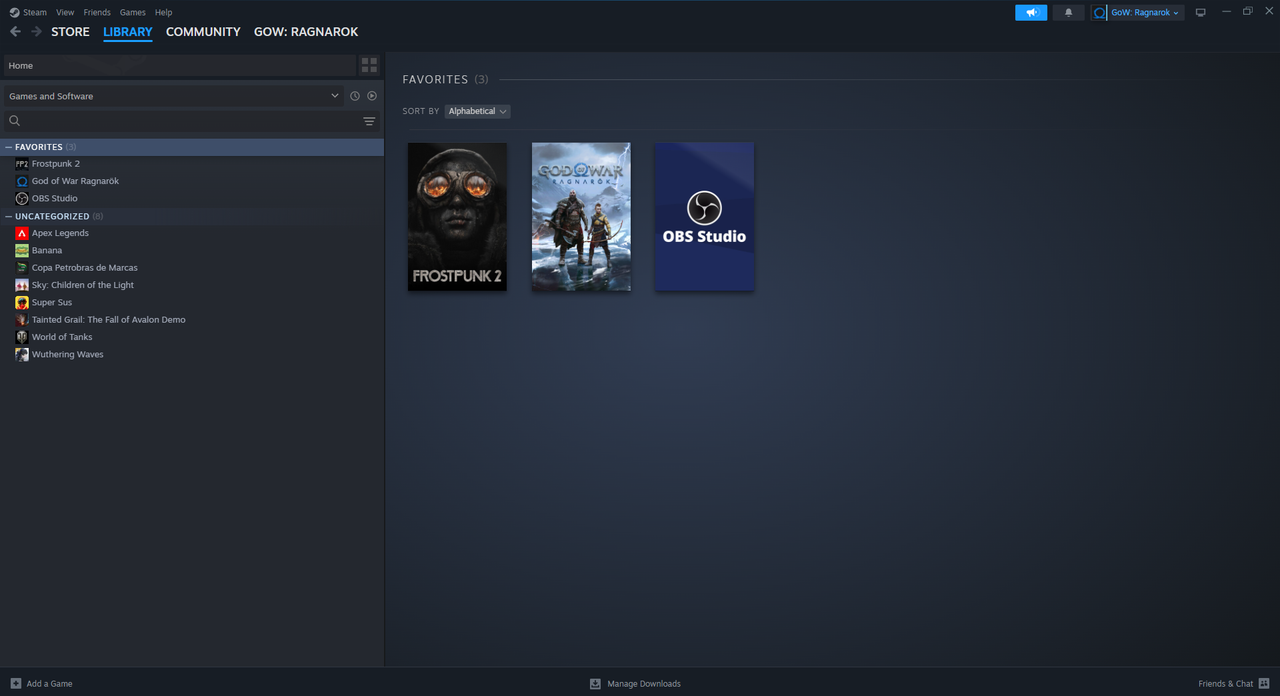Open the Alphabetical sort dropdown

tap(477, 111)
